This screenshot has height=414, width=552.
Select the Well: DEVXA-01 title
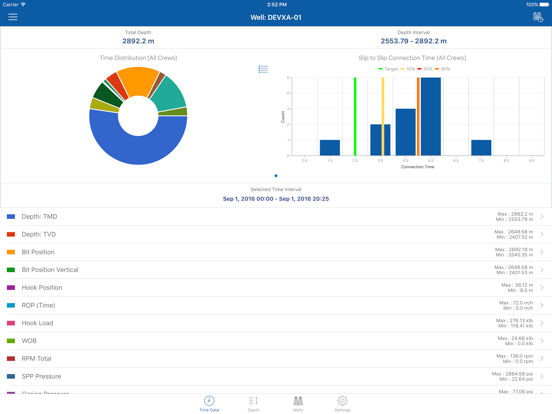tap(276, 18)
